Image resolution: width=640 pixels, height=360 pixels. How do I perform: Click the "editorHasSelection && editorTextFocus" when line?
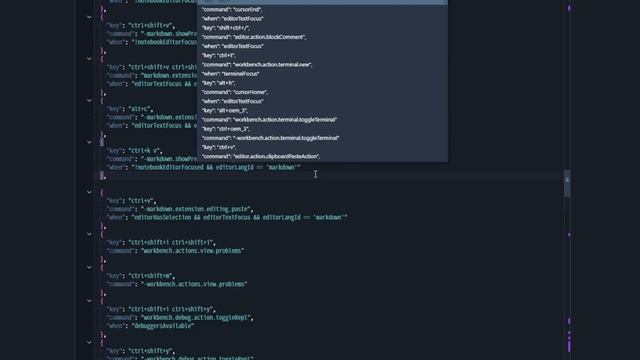[x=227, y=218]
